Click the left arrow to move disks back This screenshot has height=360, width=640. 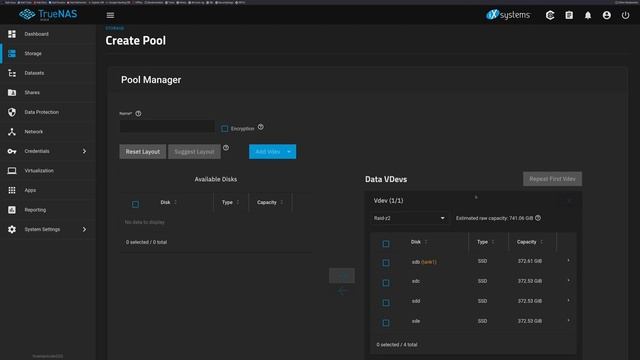(342, 291)
